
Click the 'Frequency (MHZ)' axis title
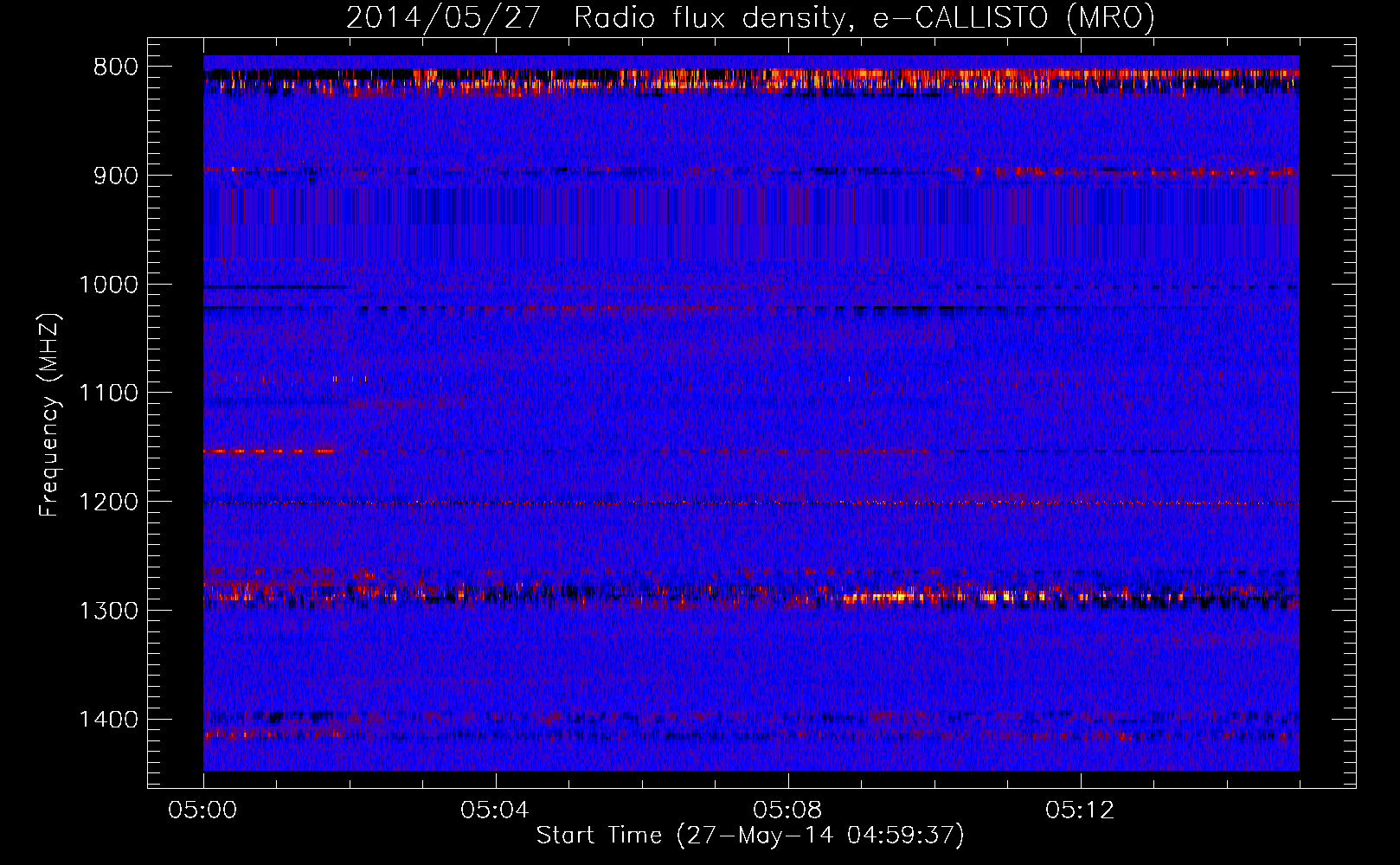tap(50, 415)
